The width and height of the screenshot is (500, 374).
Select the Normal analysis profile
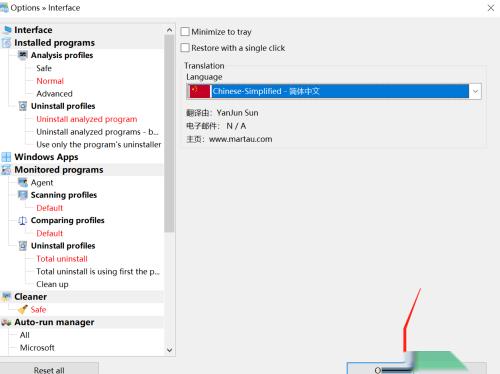click(50, 81)
